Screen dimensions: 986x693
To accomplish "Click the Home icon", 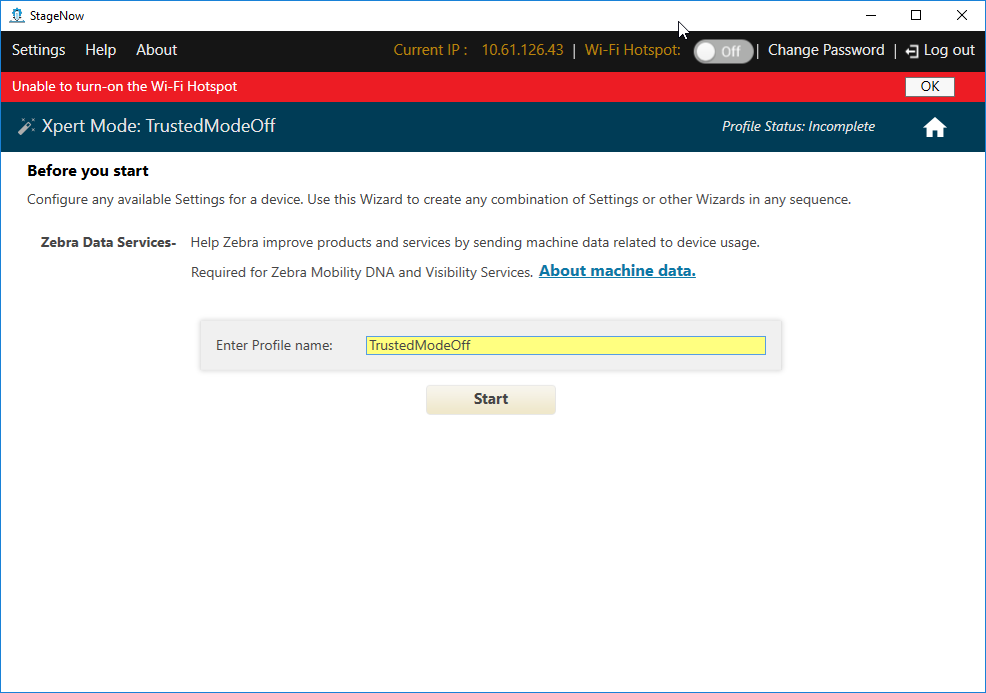I will (x=934, y=127).
